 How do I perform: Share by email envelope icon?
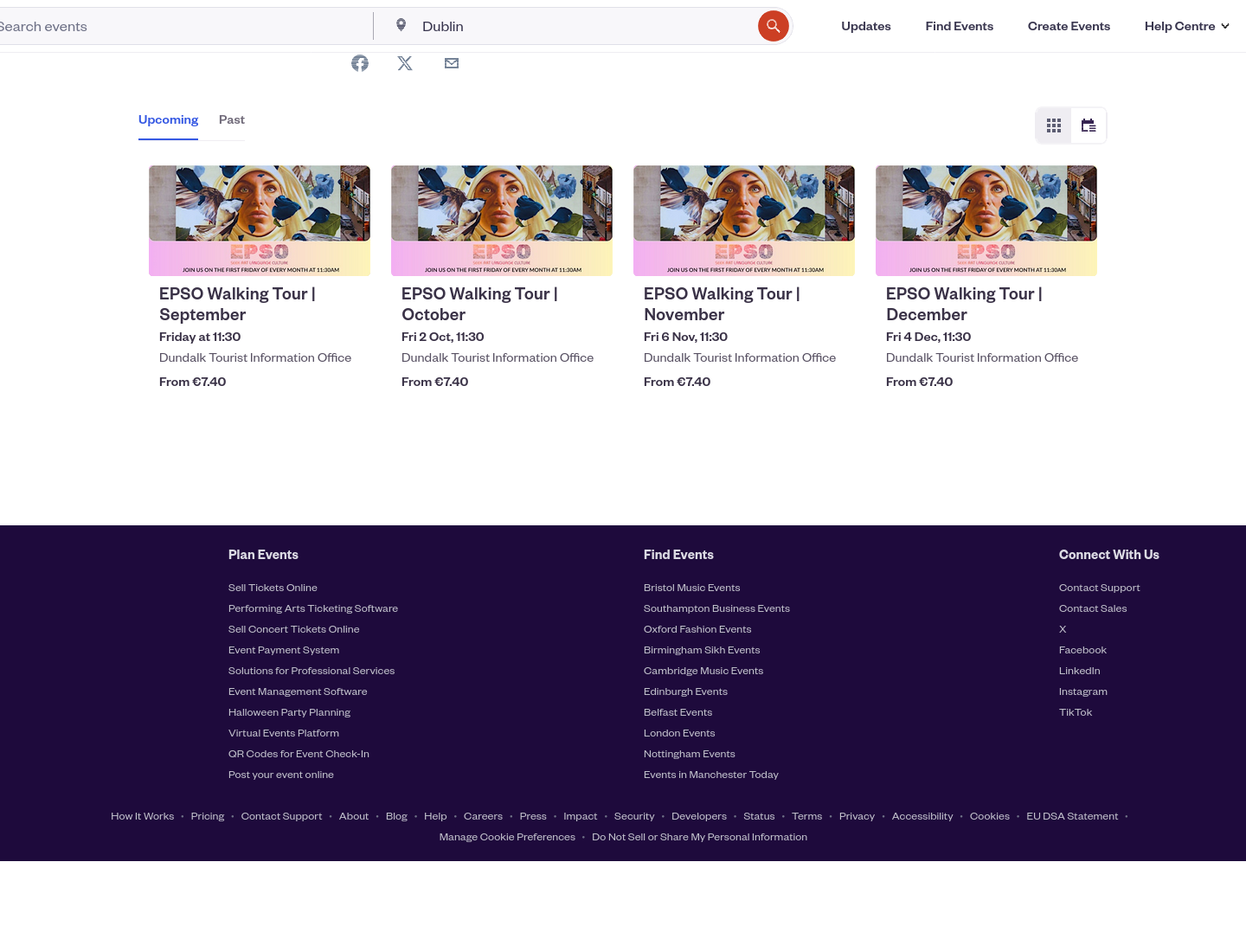pos(452,63)
